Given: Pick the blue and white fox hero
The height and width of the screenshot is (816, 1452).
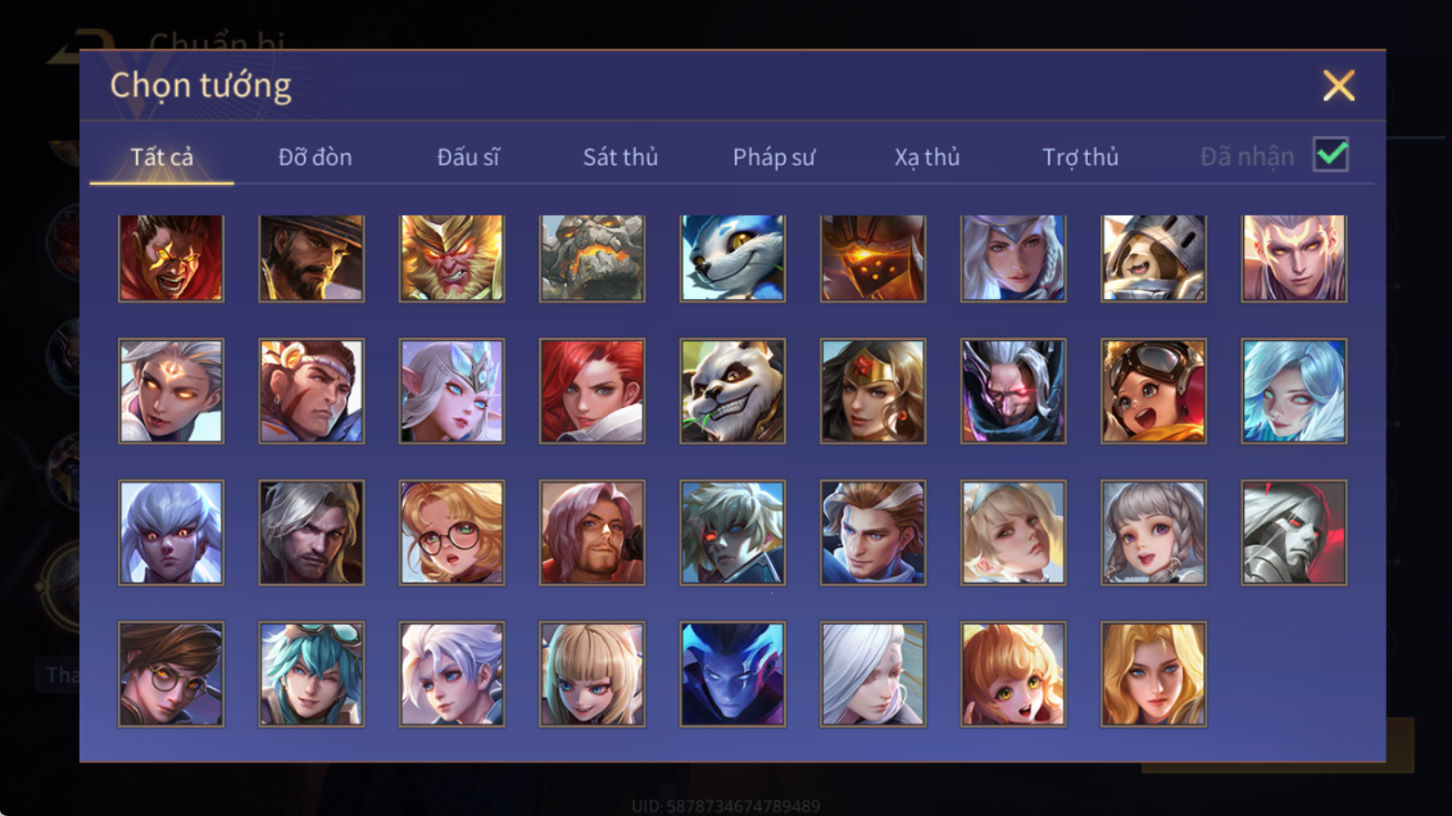Looking at the screenshot, I should click(x=732, y=258).
